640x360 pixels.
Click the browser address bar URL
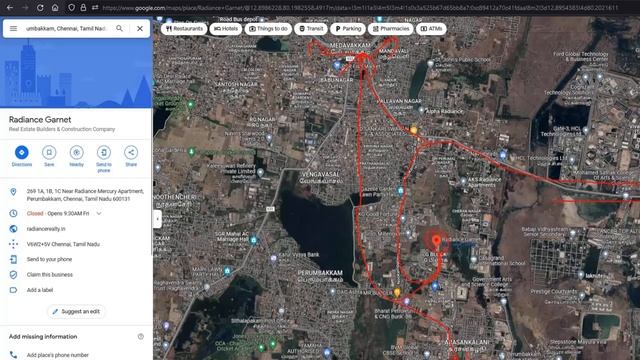tap(360, 7)
